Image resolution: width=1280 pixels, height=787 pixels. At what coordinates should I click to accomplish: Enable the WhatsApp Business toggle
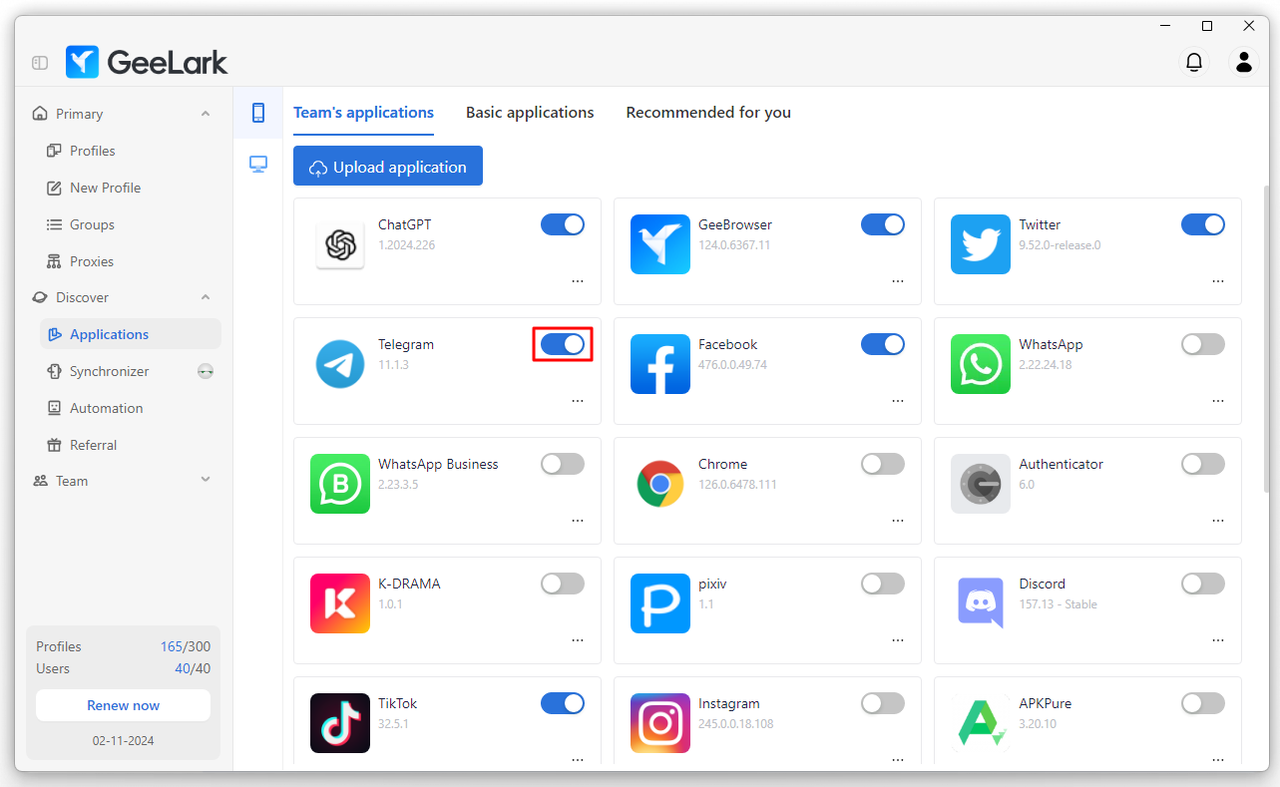point(562,464)
